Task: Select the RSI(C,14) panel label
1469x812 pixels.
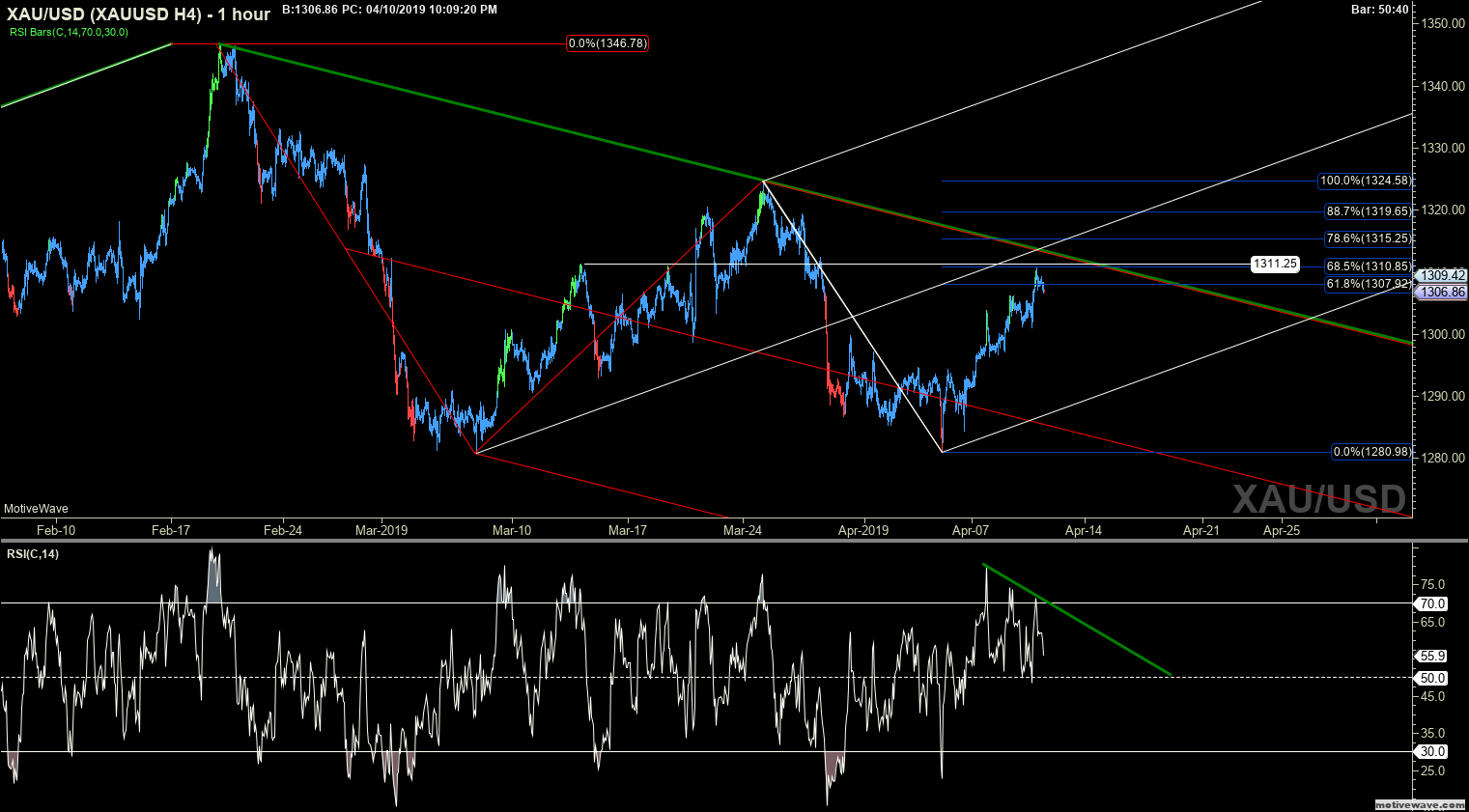Action: pyautogui.click(x=33, y=554)
